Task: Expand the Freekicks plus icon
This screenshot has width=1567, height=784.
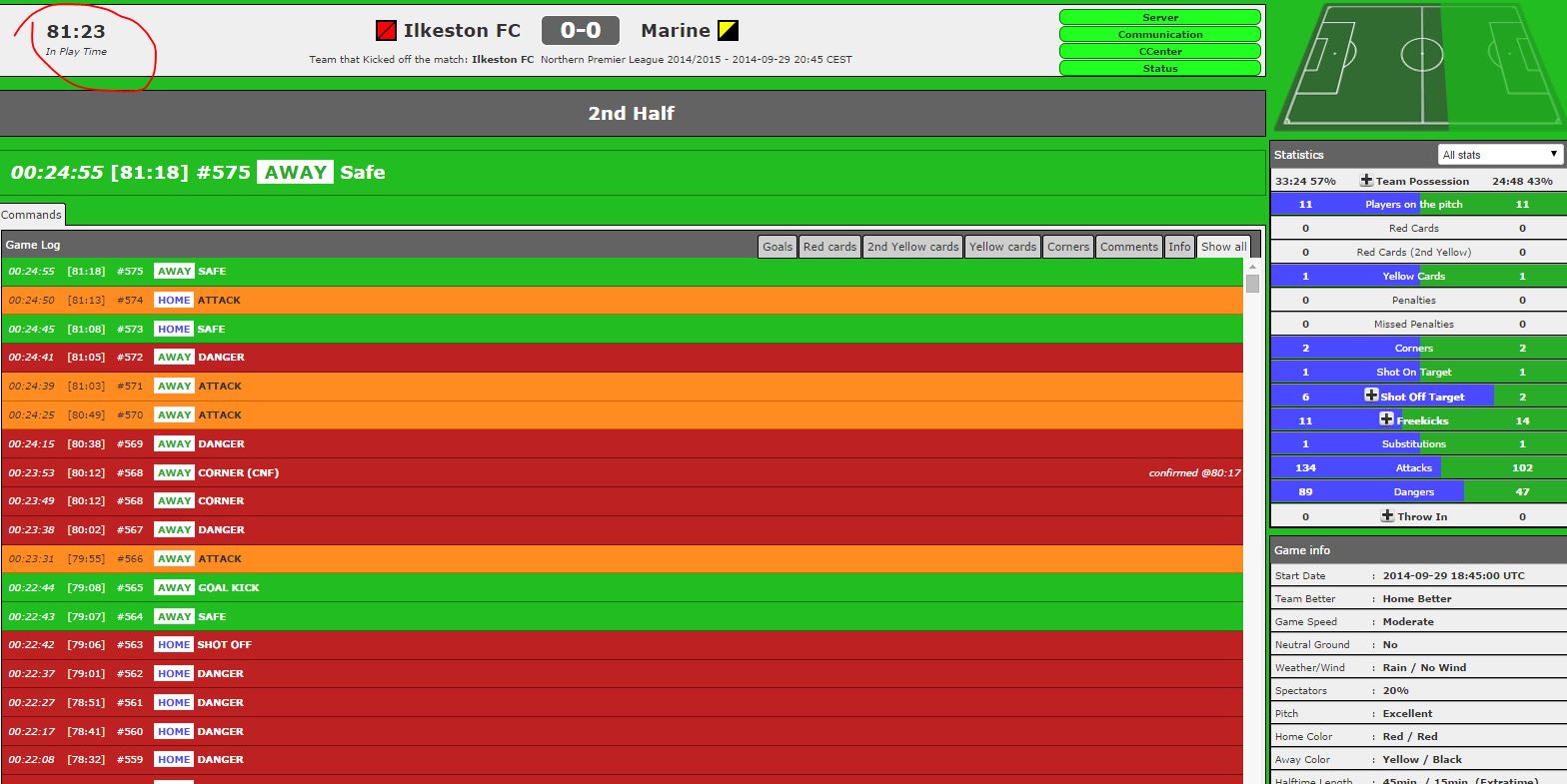Action: (x=1386, y=419)
